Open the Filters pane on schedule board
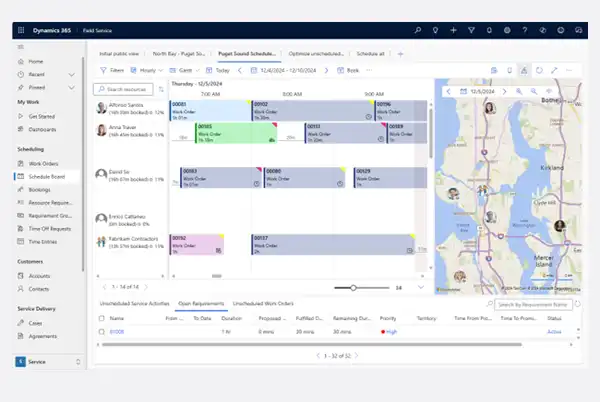Screen dimensions: 600x402 112,71
